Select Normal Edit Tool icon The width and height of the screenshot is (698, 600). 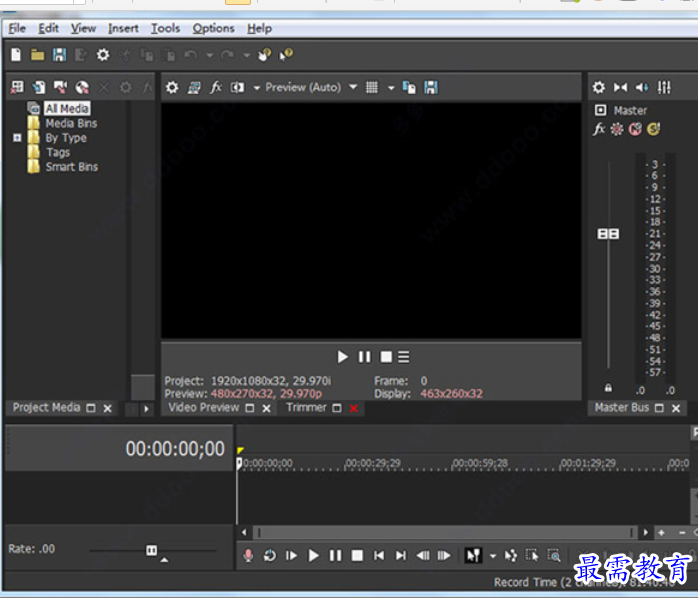point(473,555)
